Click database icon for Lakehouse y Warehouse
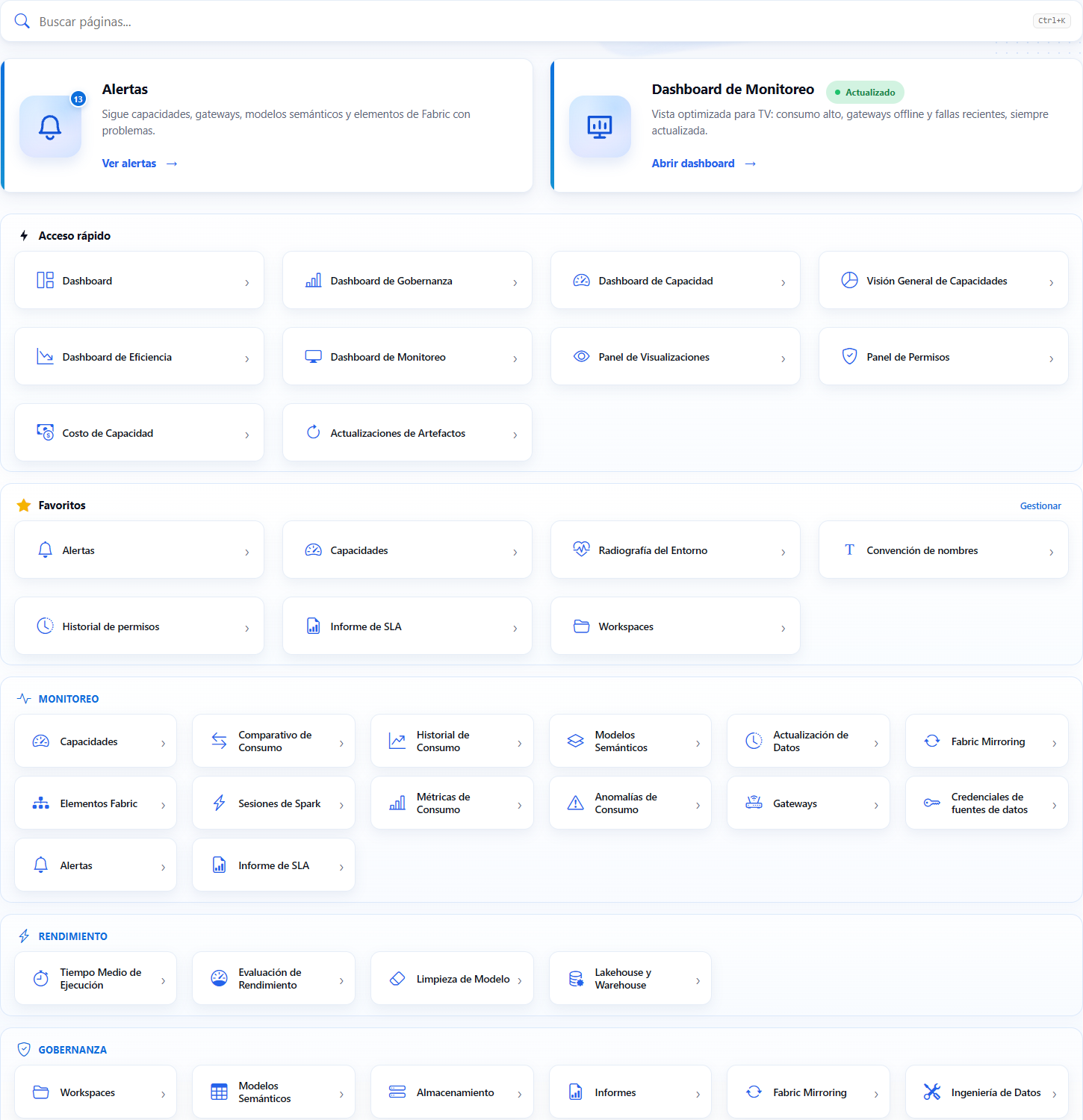 click(x=576, y=978)
